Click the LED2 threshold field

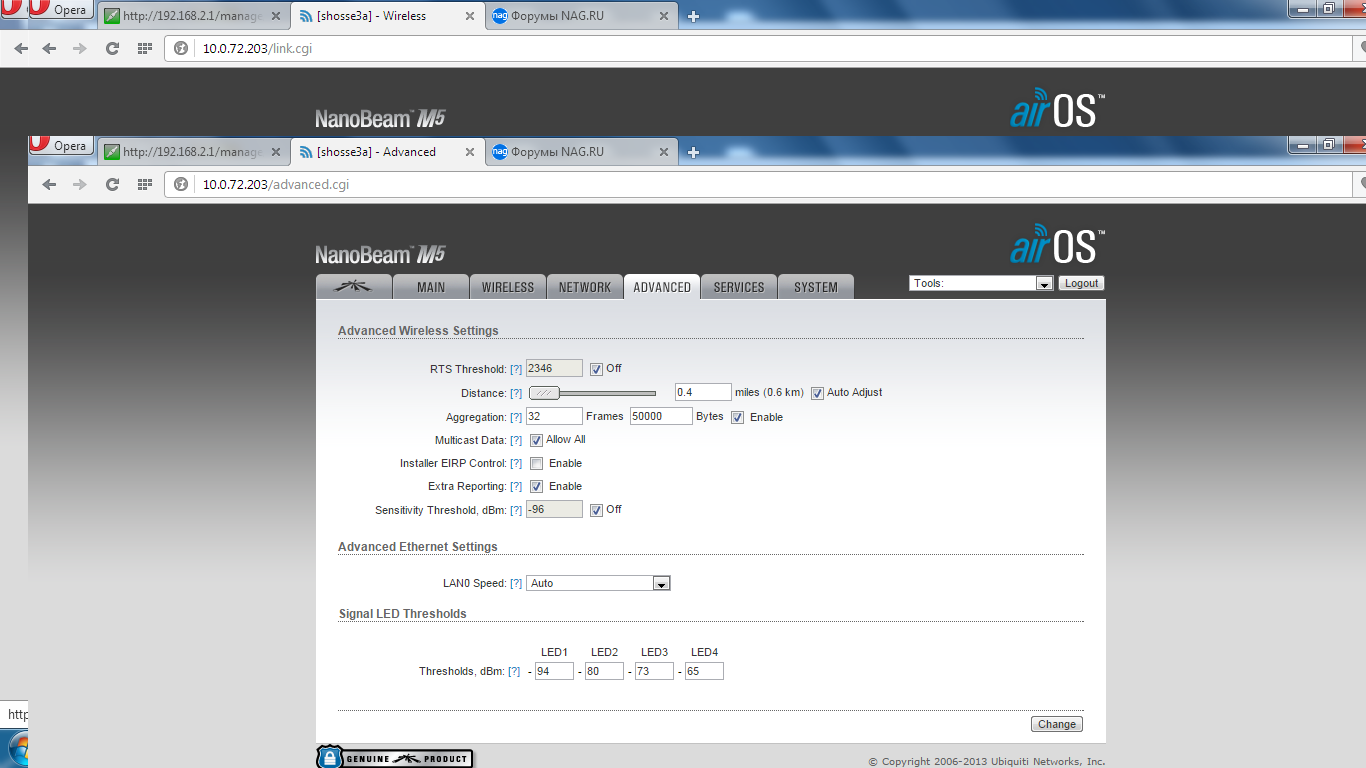tap(604, 671)
